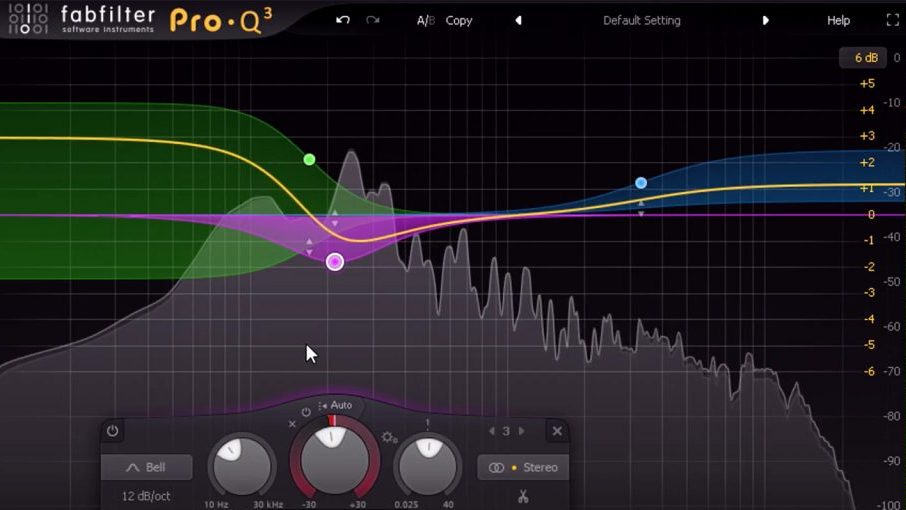Select the magenta bell band node
Image resolution: width=906 pixels, height=510 pixels.
(335, 262)
